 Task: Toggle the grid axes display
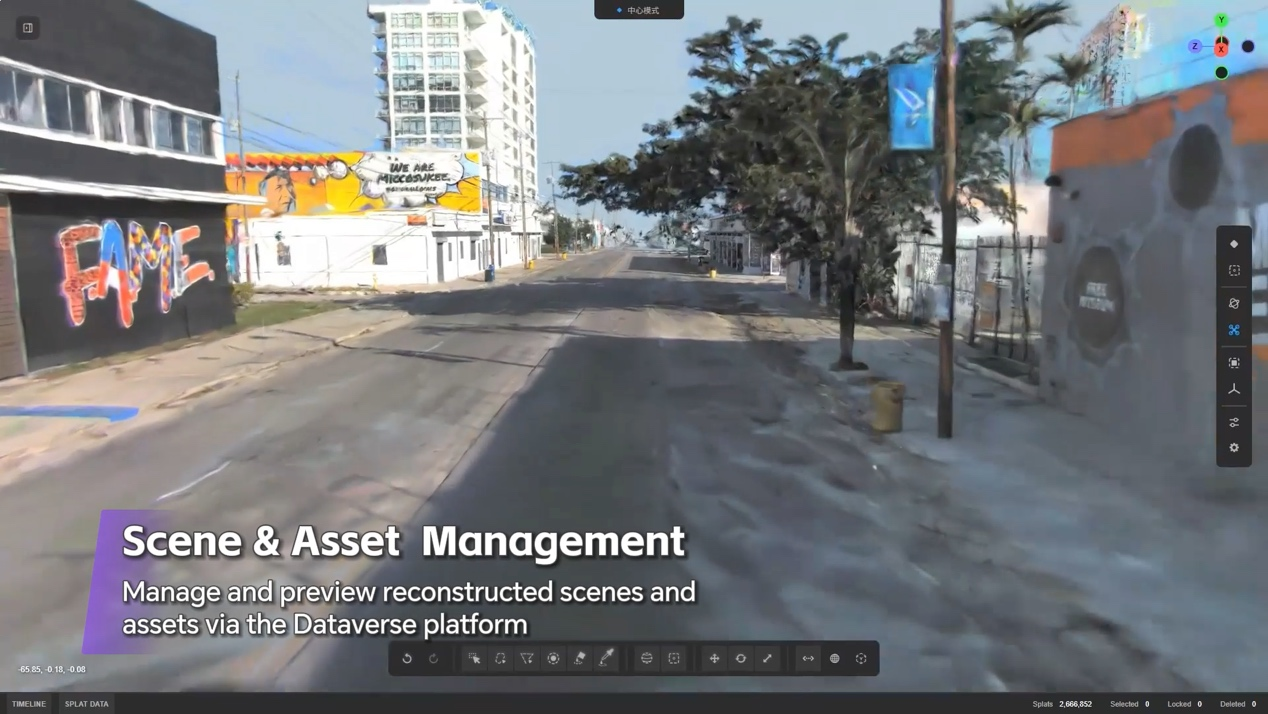(1234, 389)
